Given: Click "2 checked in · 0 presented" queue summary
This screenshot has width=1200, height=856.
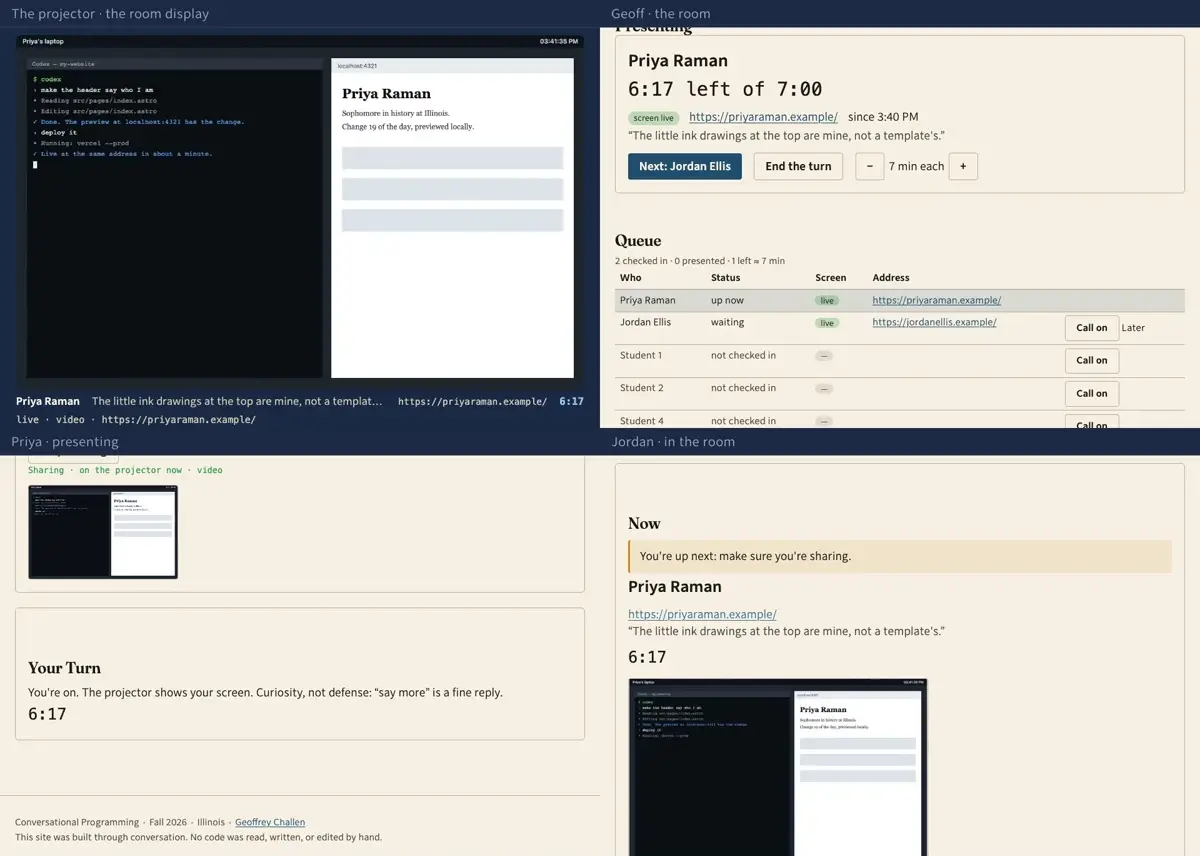Looking at the screenshot, I should point(672,260).
